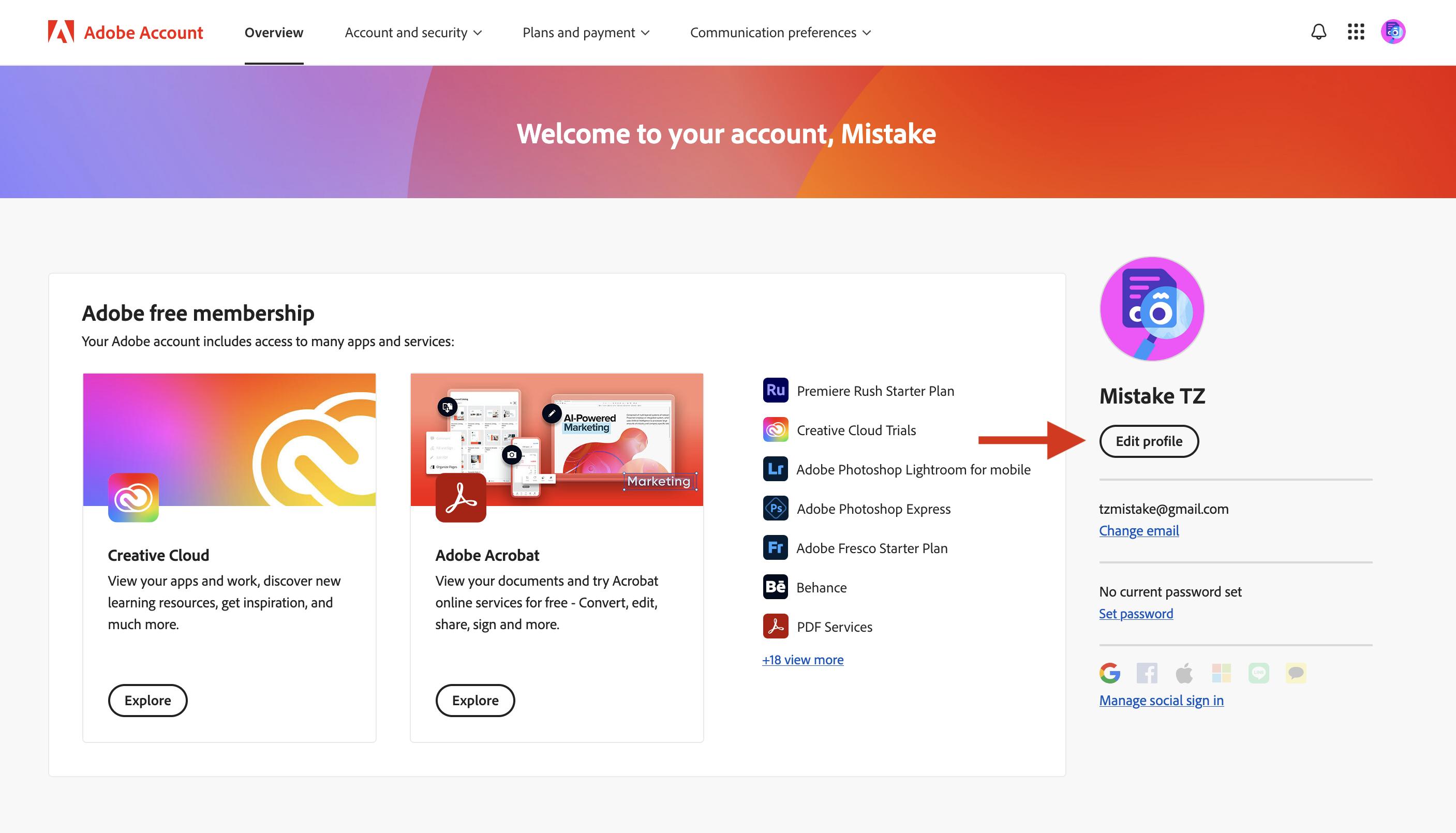
Task: Select Adobe Photoshop Lightroom for mobile text
Action: 914,470
